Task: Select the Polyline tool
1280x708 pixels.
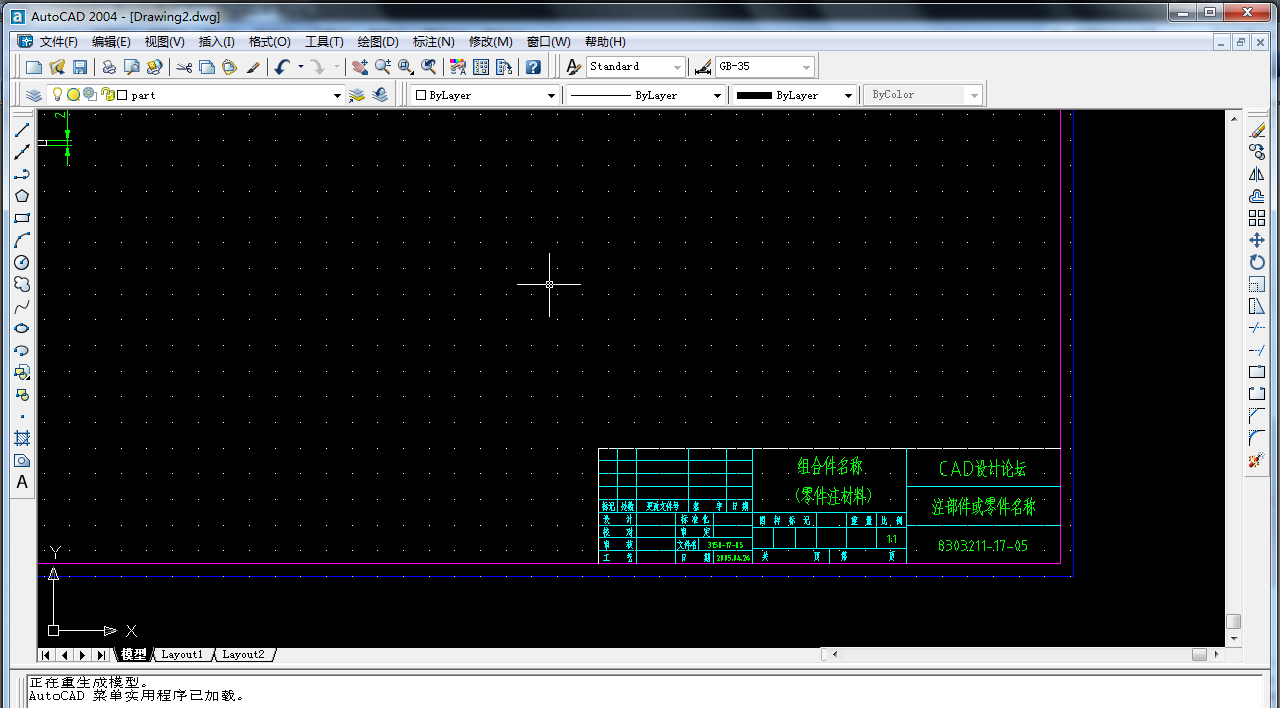Action: (22, 174)
